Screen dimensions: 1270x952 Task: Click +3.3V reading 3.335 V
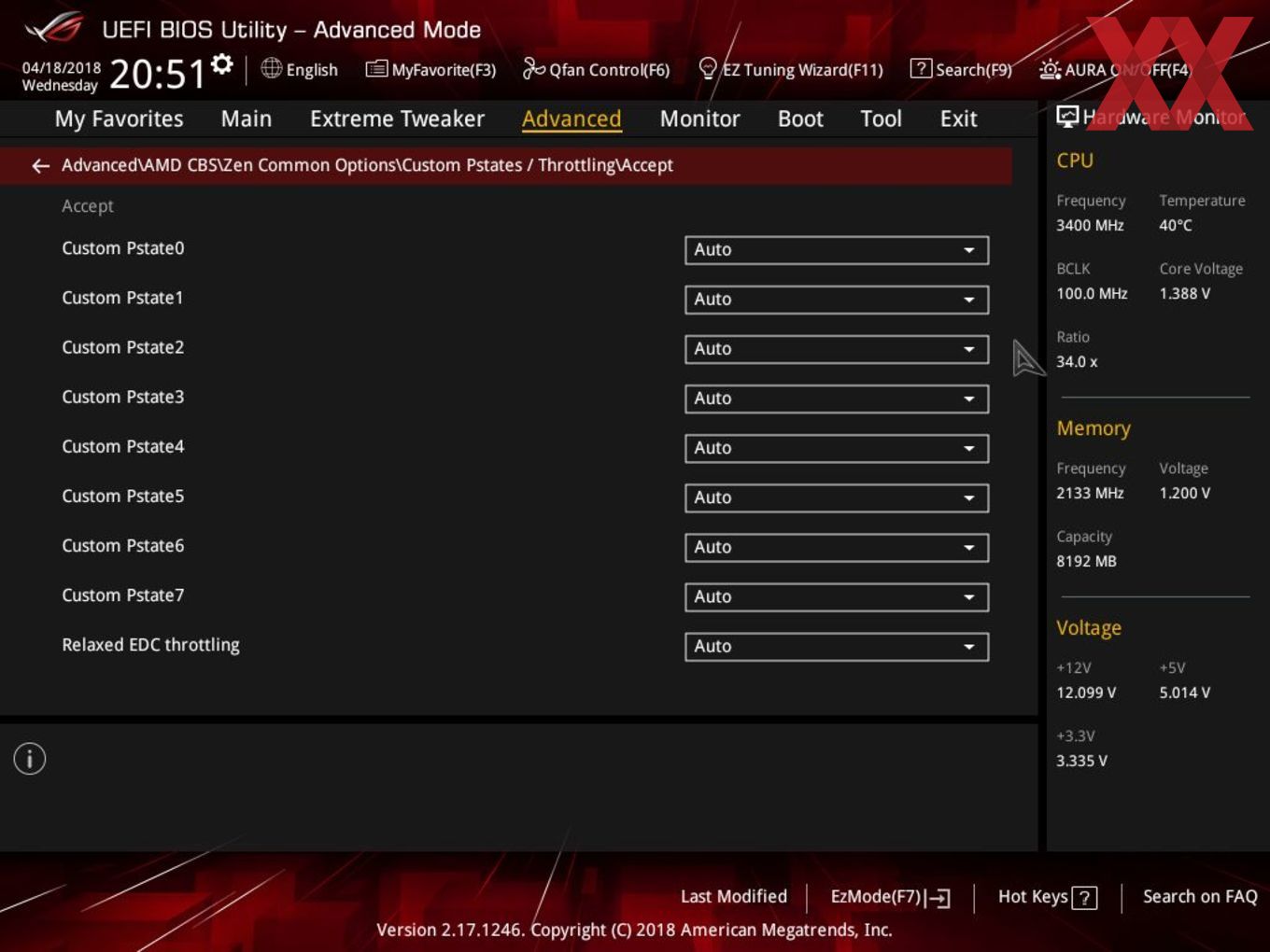coord(1081,761)
